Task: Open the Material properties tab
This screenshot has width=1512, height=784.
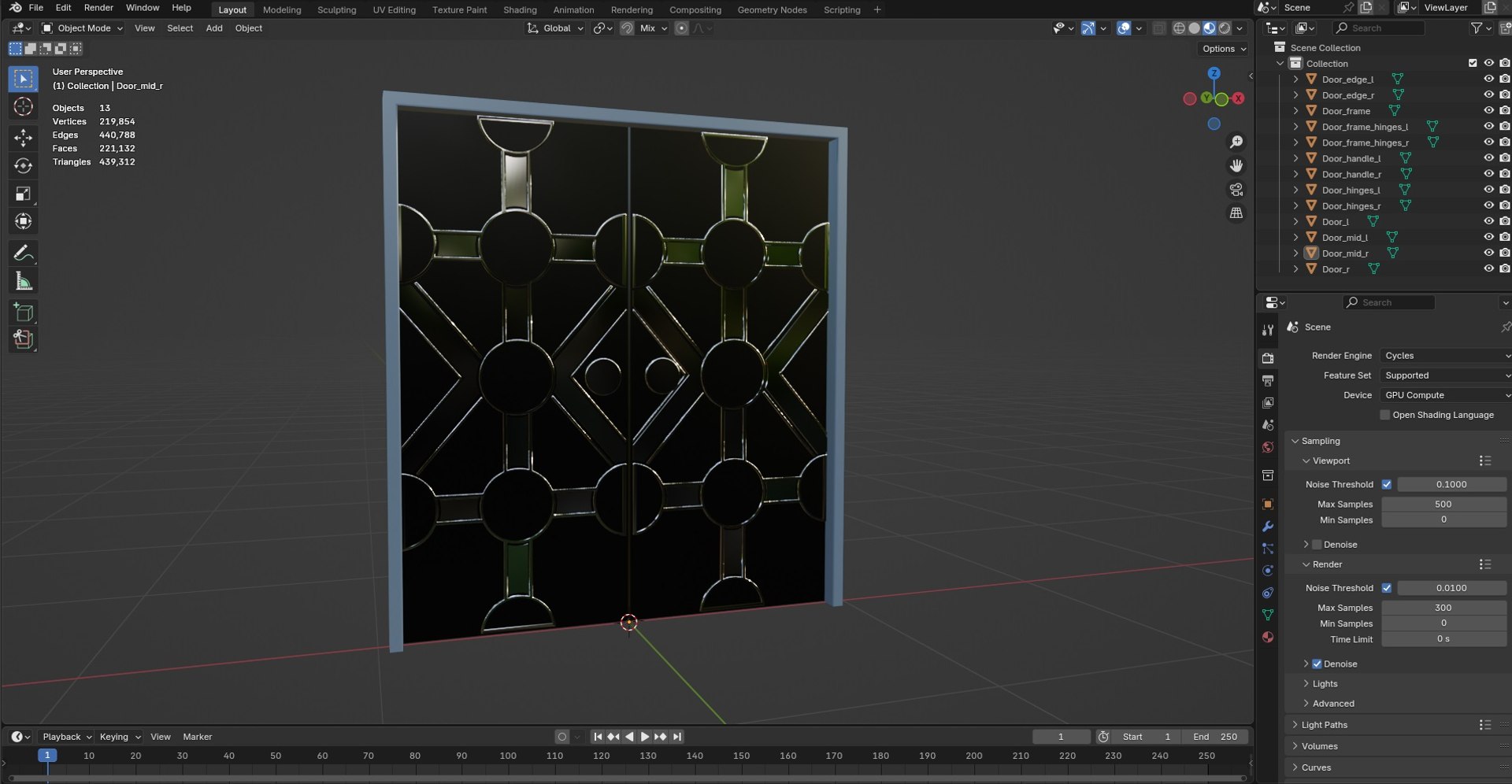Action: 1267,637
